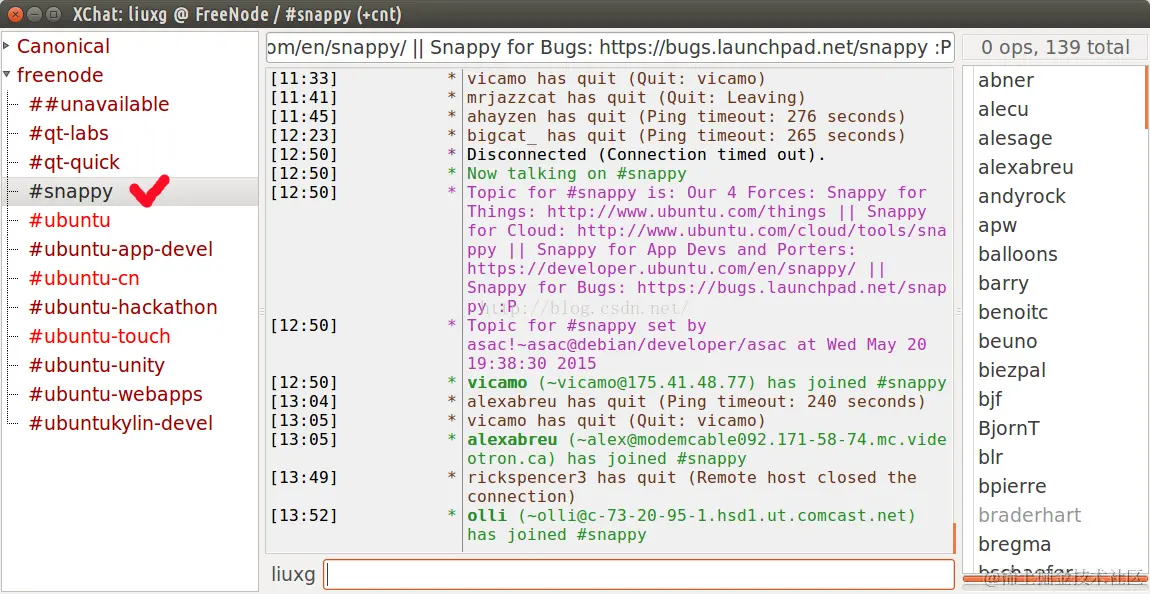Open the ##unavailable channel
1150x594 pixels.
pyautogui.click(x=99, y=104)
